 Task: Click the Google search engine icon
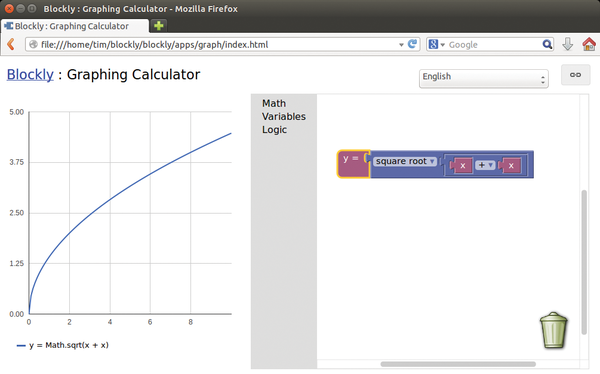point(433,44)
